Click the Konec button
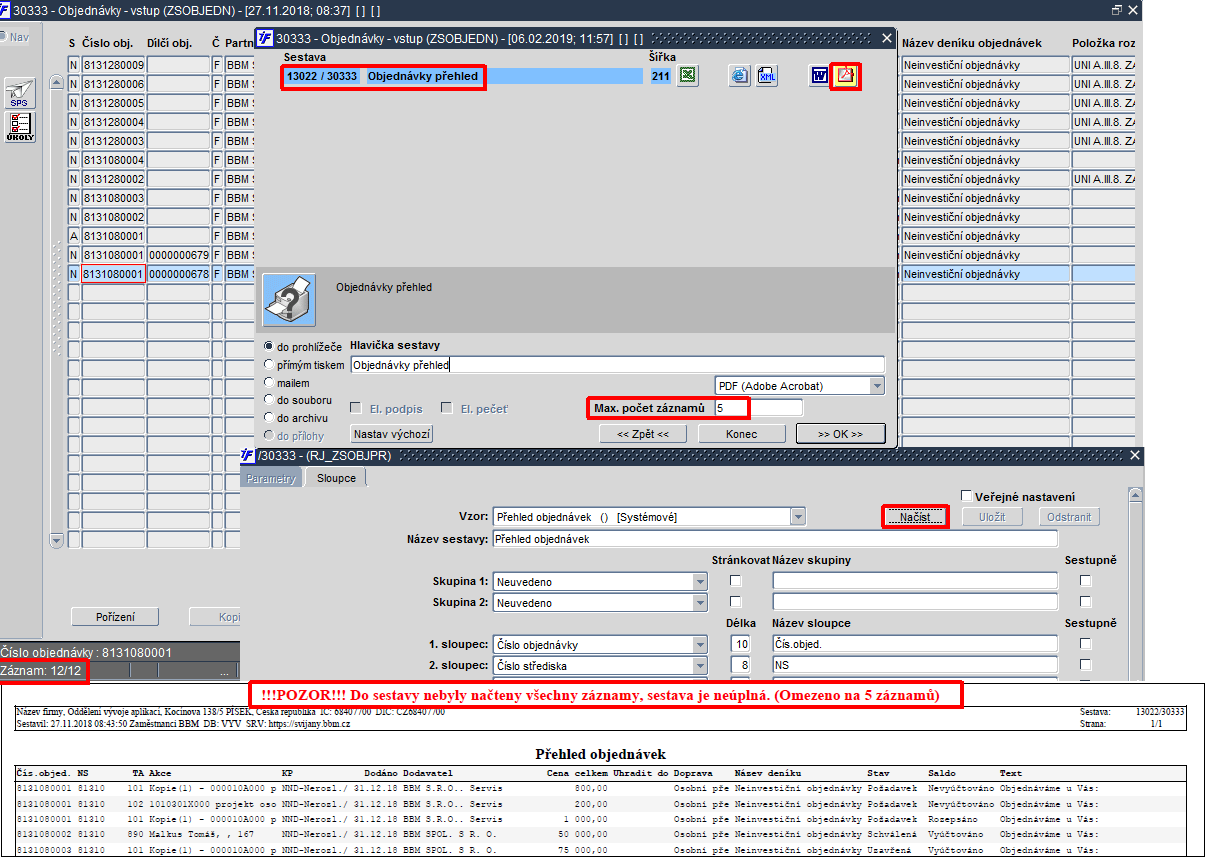Screen dimensions: 1209x858 coord(741,434)
